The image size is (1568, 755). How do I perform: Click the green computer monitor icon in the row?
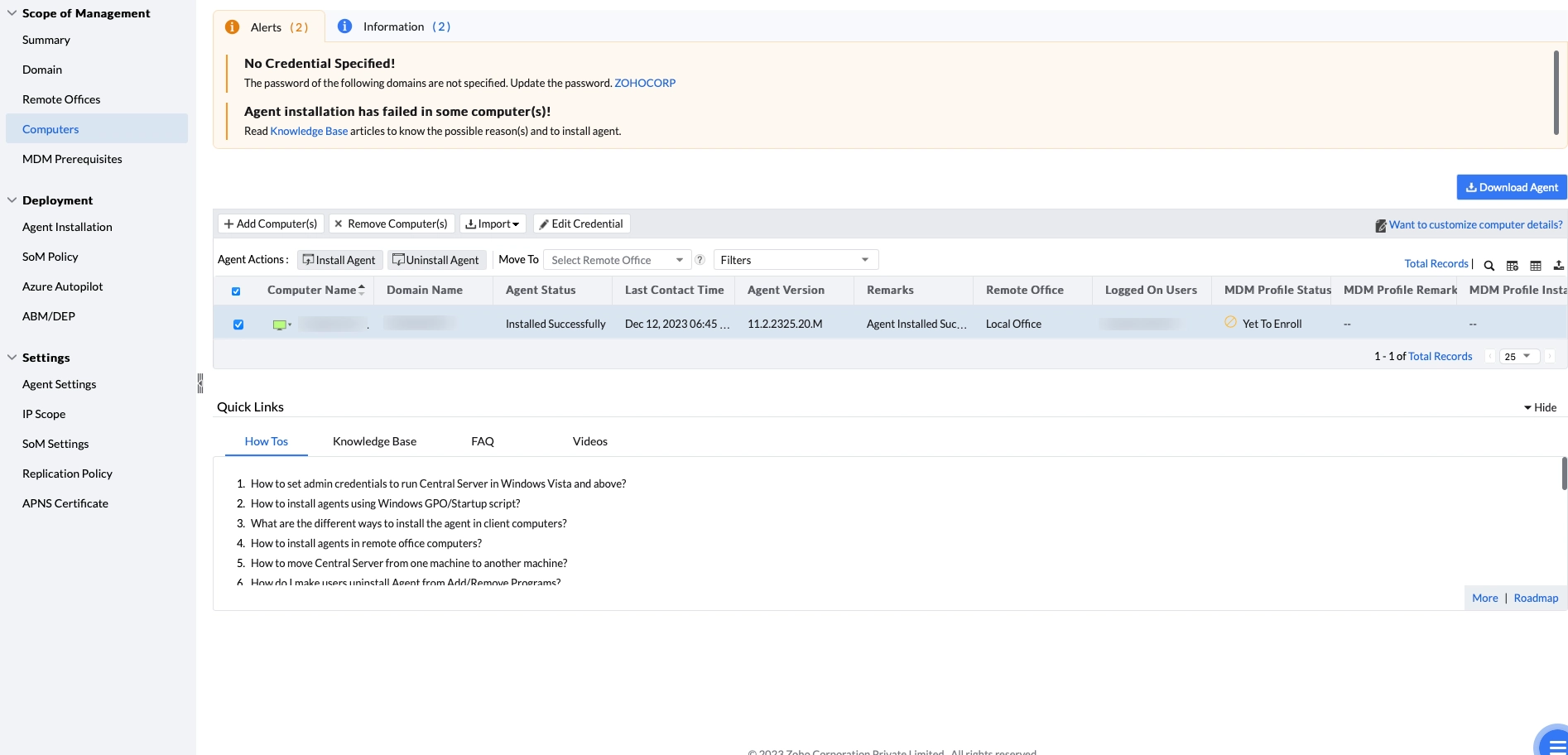point(280,325)
